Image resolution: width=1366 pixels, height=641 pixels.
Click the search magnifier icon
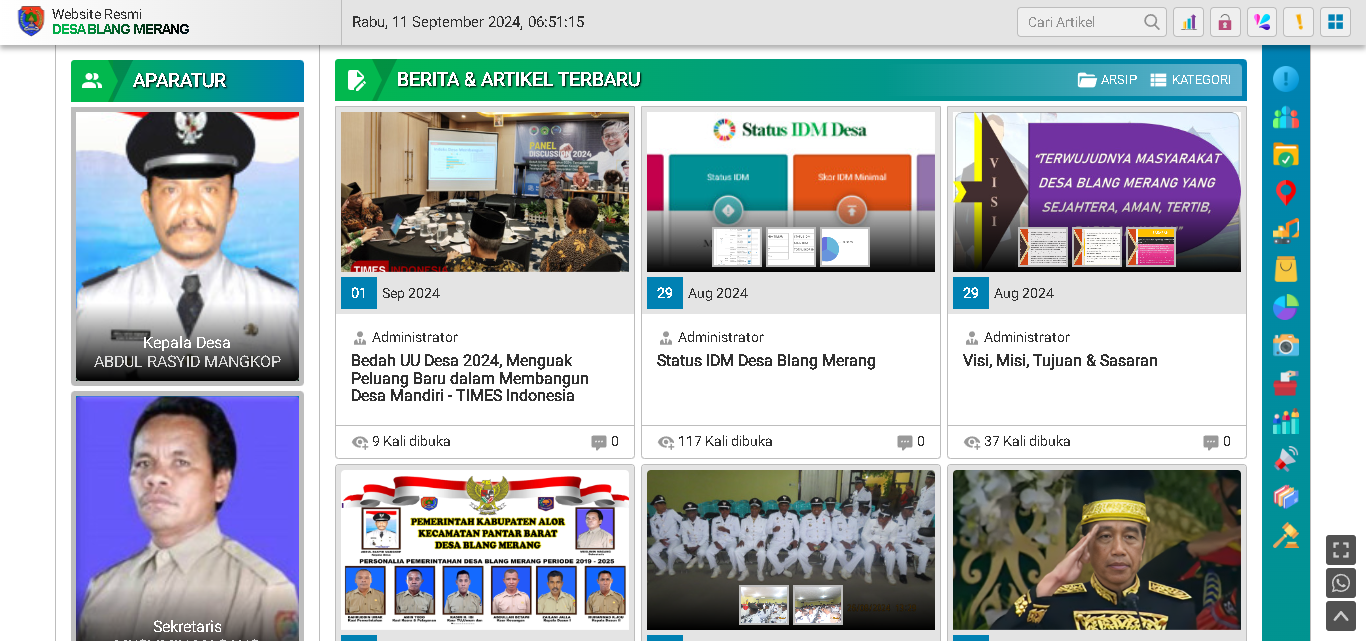pos(1152,22)
